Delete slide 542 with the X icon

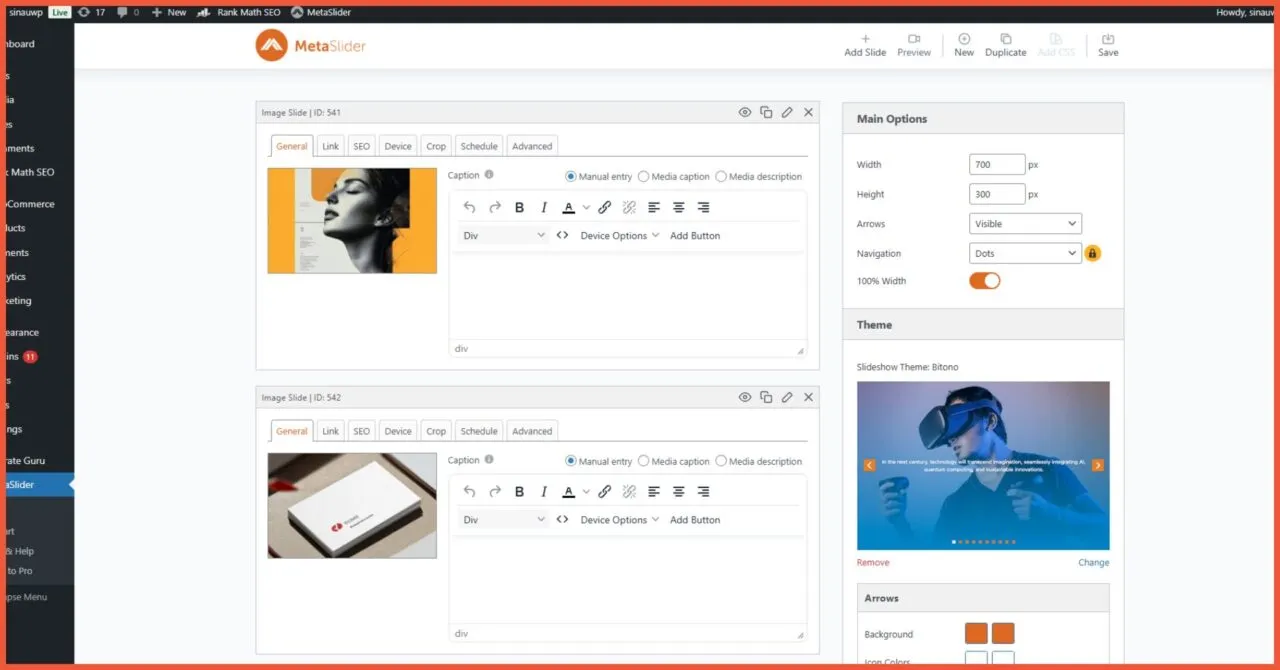[809, 397]
